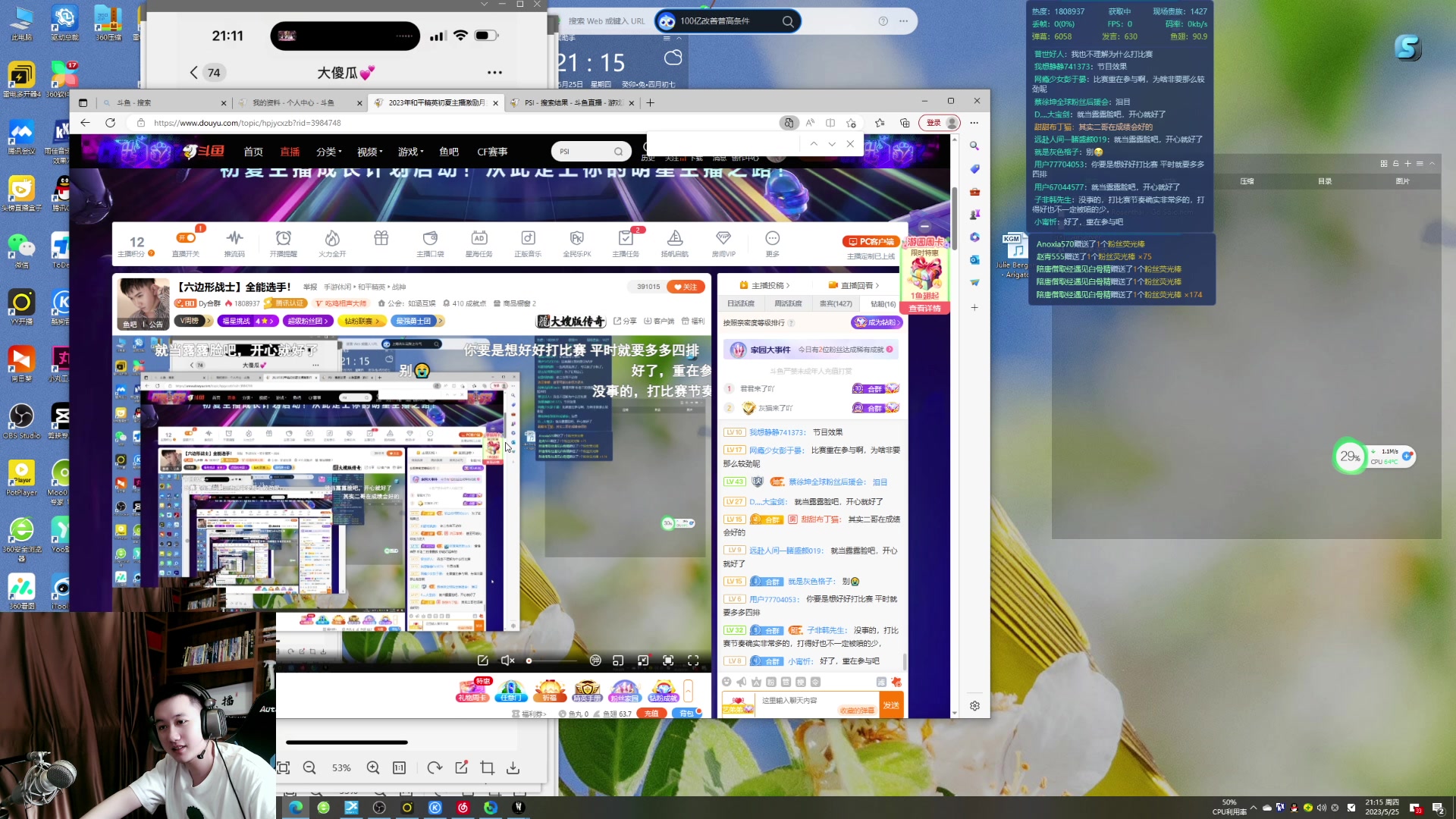This screenshot has width=1456, height=819.
Task: Click the player fullscreen icon
Action: coord(693,661)
